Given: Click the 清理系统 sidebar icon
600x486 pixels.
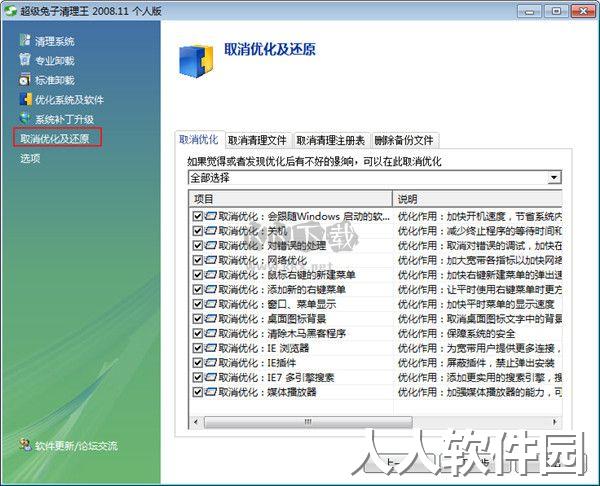Looking at the screenshot, I should tap(25, 40).
